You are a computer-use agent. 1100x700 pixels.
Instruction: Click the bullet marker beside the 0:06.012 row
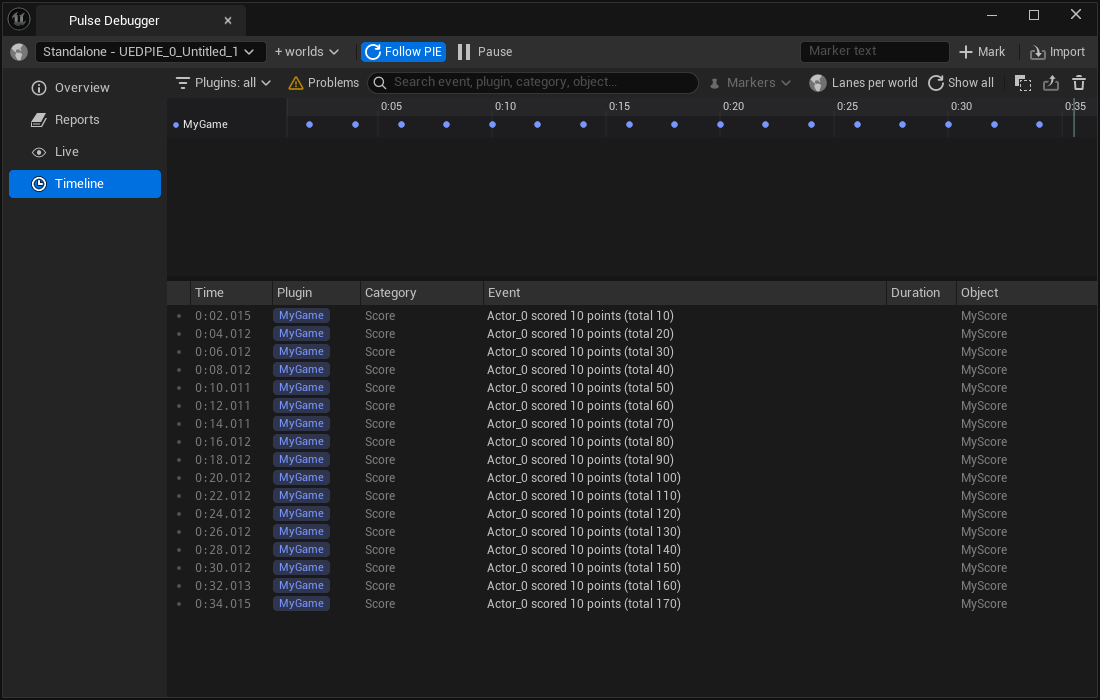click(179, 352)
